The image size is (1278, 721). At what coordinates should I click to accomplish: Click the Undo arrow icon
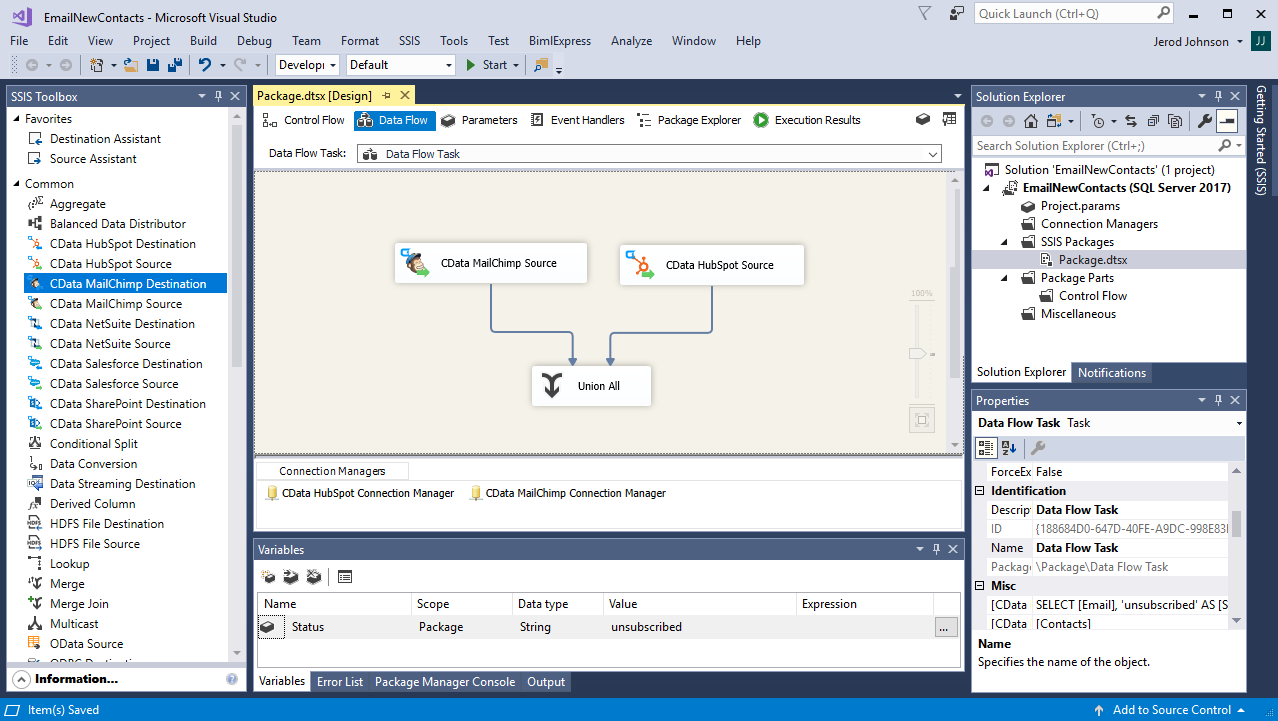pyautogui.click(x=205, y=65)
